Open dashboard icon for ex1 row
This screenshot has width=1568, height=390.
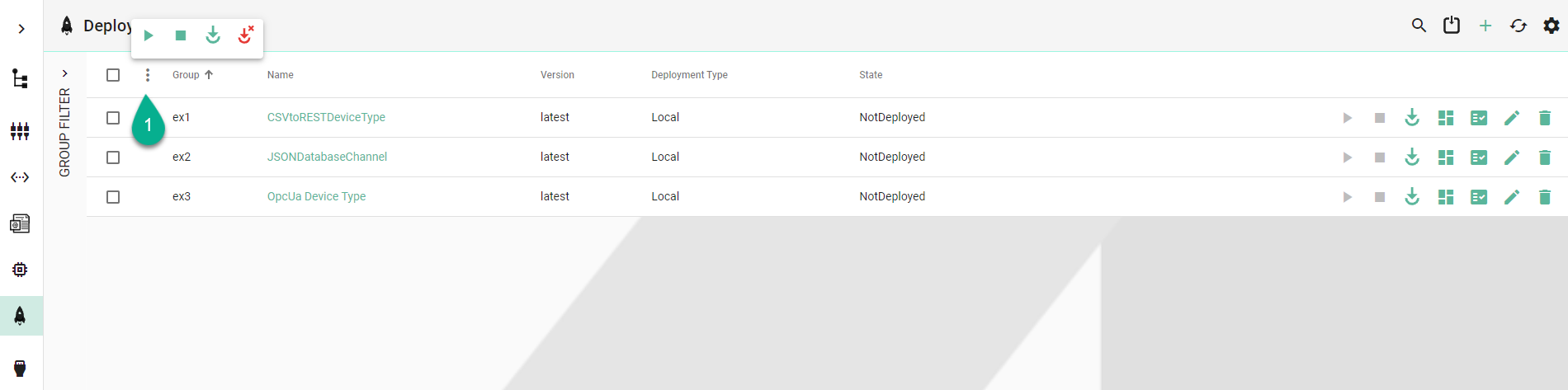click(1445, 118)
